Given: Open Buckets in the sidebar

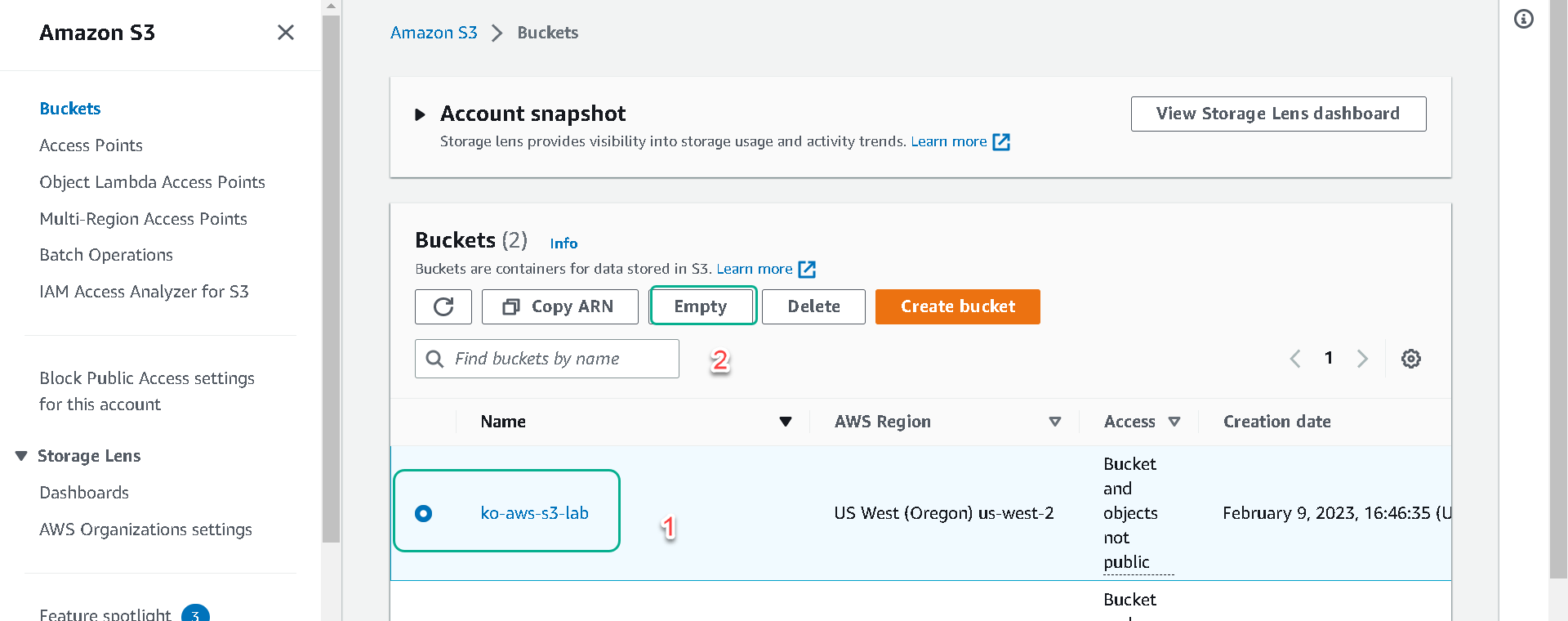Looking at the screenshot, I should tap(70, 109).
